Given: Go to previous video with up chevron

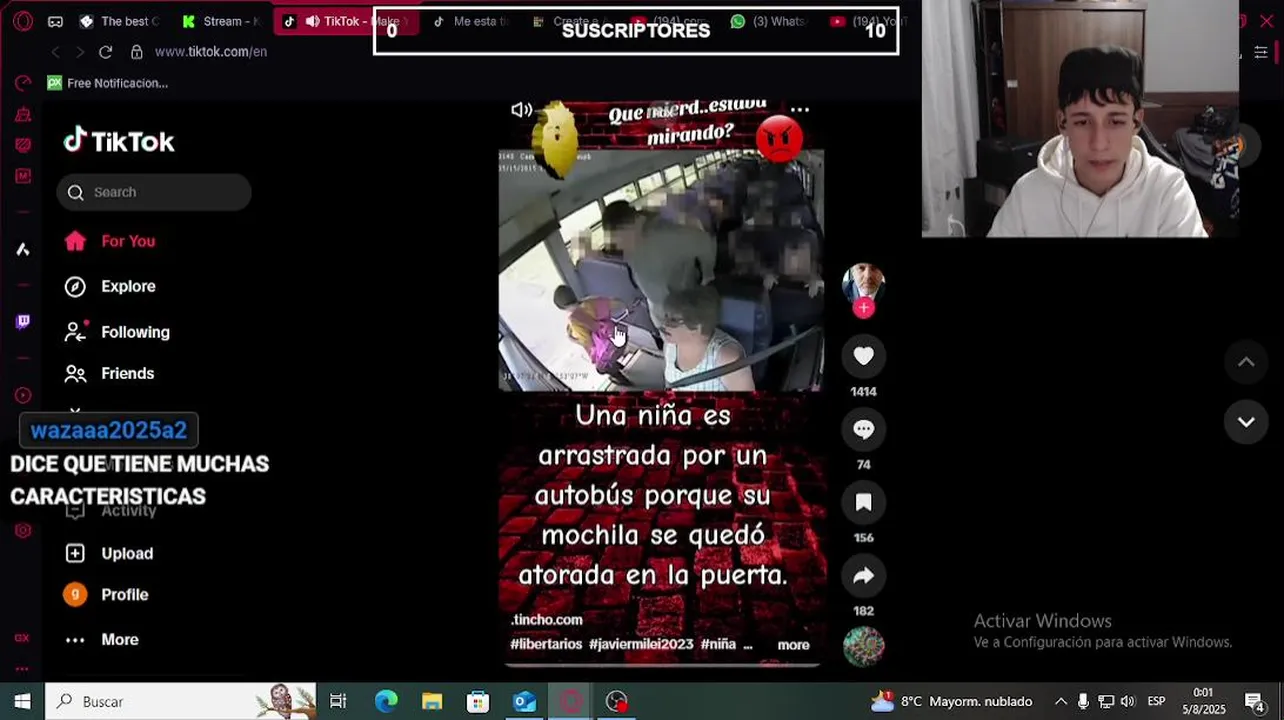Looking at the screenshot, I should pos(1246,362).
